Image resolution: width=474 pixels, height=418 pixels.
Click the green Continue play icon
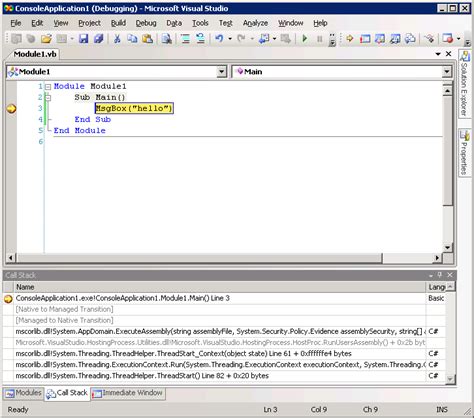(x=305, y=39)
